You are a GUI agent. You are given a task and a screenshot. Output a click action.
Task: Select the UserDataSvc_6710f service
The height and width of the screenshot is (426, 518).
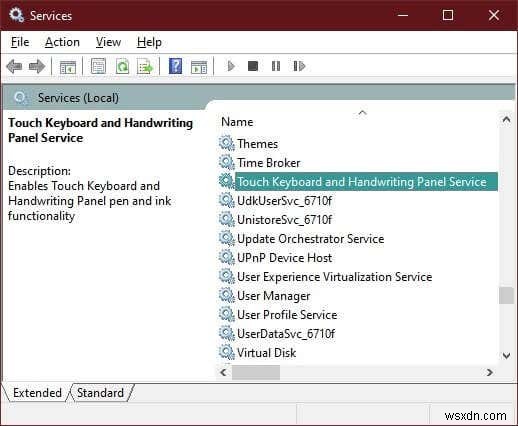pyautogui.click(x=286, y=334)
